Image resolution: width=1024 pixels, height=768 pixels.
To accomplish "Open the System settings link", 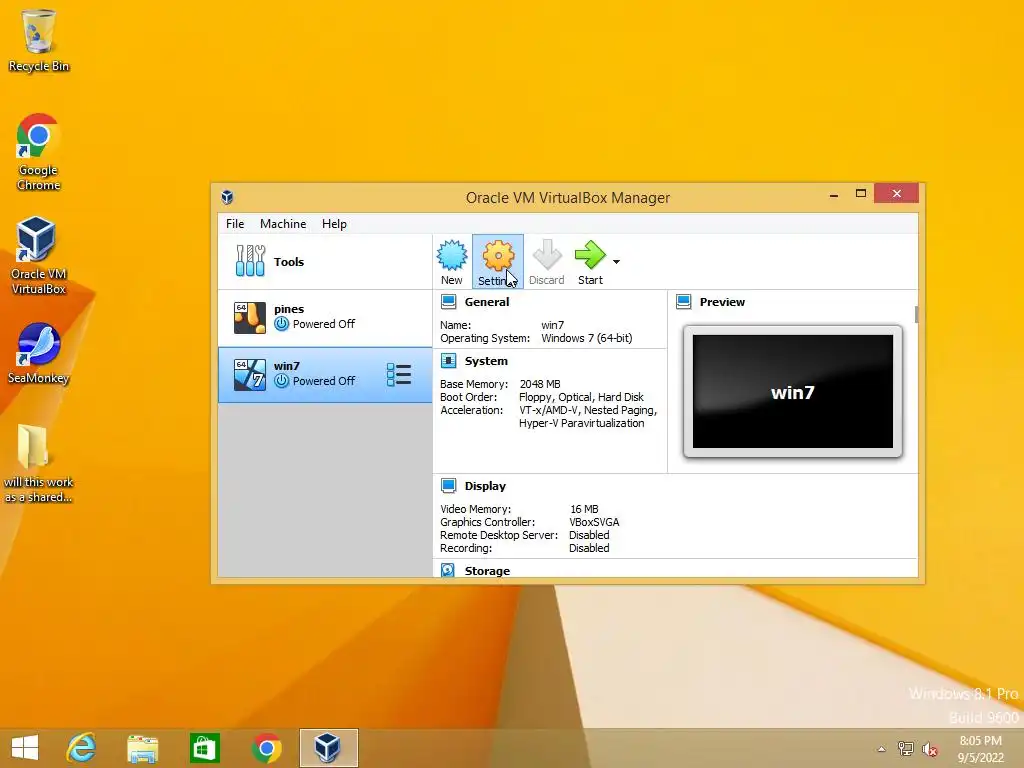I will click(x=486, y=360).
